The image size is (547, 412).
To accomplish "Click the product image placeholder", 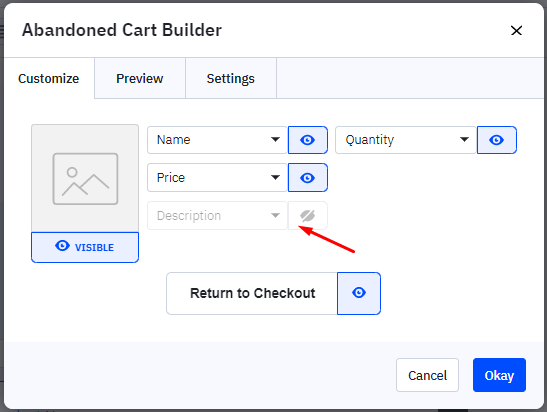I will (x=85, y=179).
